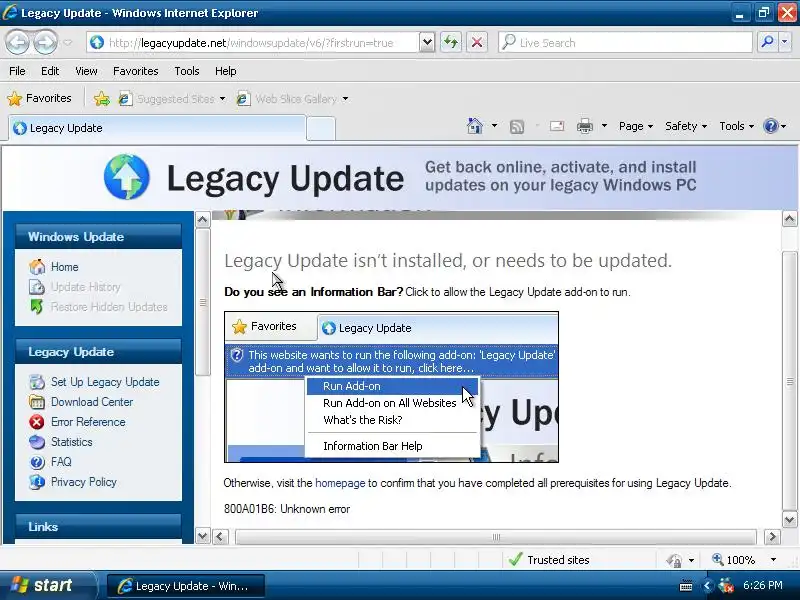Expand the Home button dropdown arrow
This screenshot has width=800, height=600.
click(x=494, y=126)
